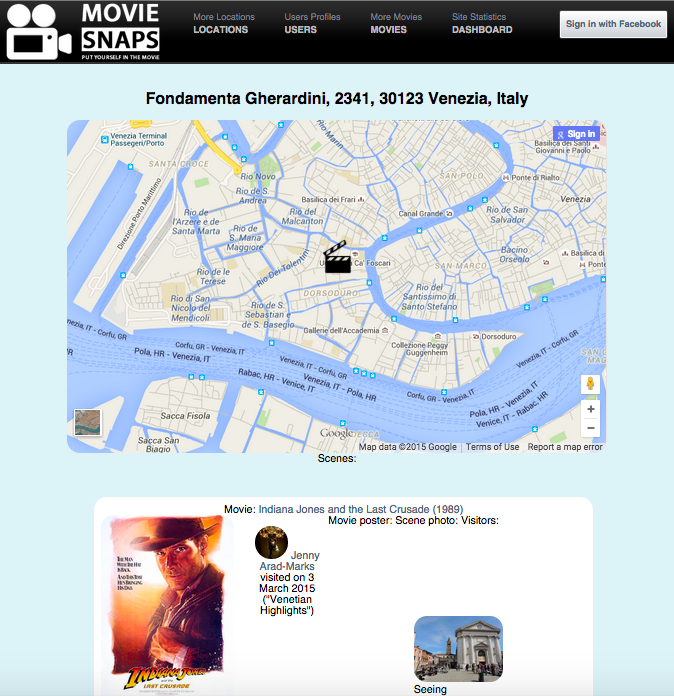The image size is (674, 696).
Task: Click Jenny Arad-Marks round avatar photo
Action: click(x=271, y=542)
